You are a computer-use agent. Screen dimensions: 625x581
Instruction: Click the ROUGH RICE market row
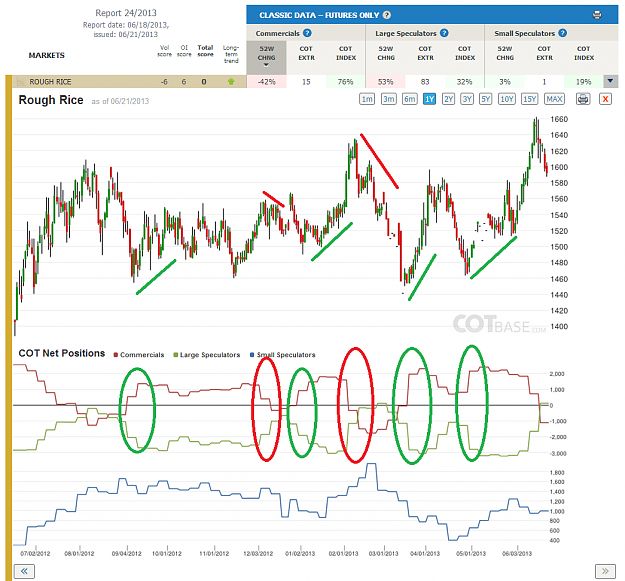[130, 82]
